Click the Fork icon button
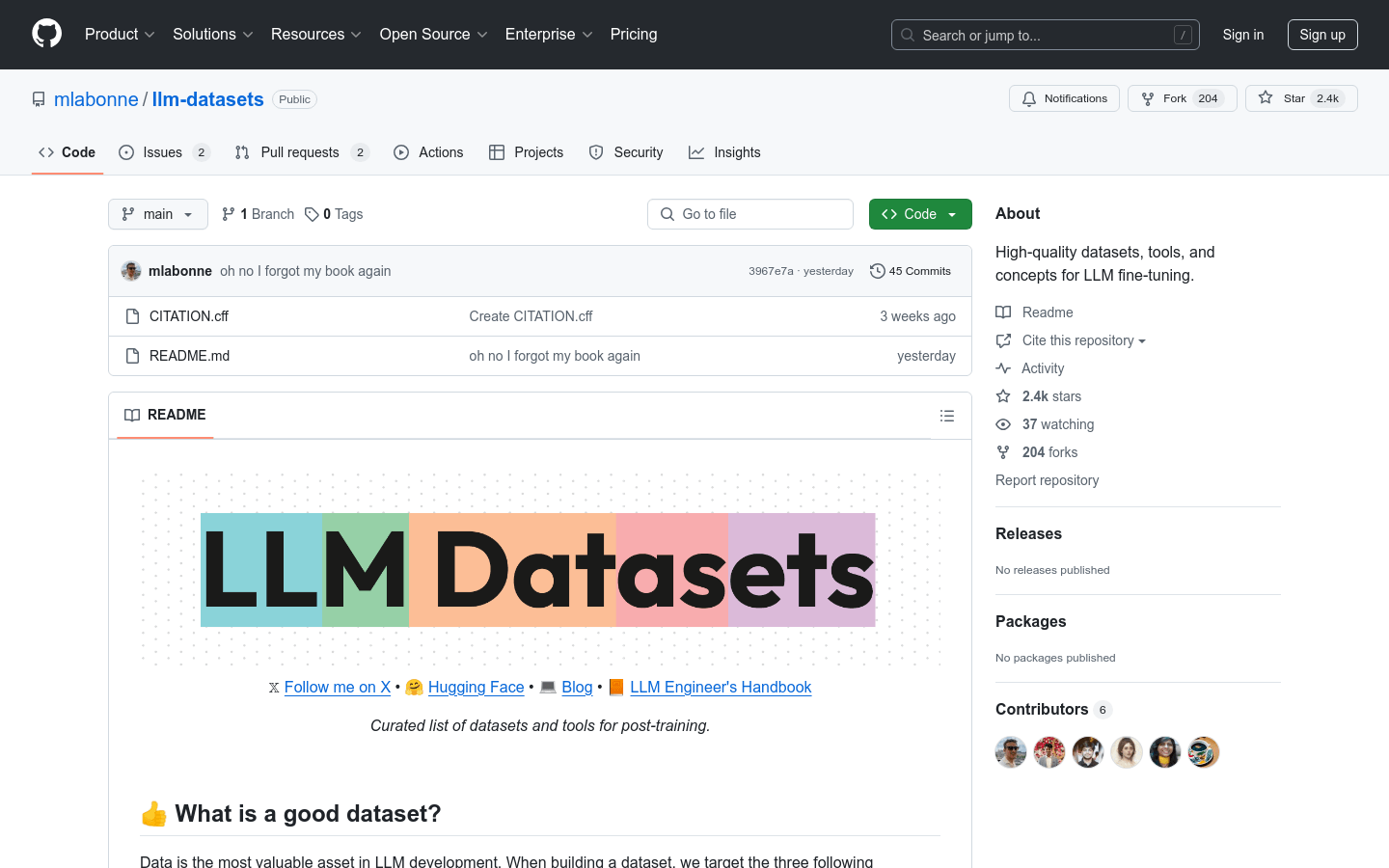This screenshot has height=868, width=1389. coord(1182,98)
